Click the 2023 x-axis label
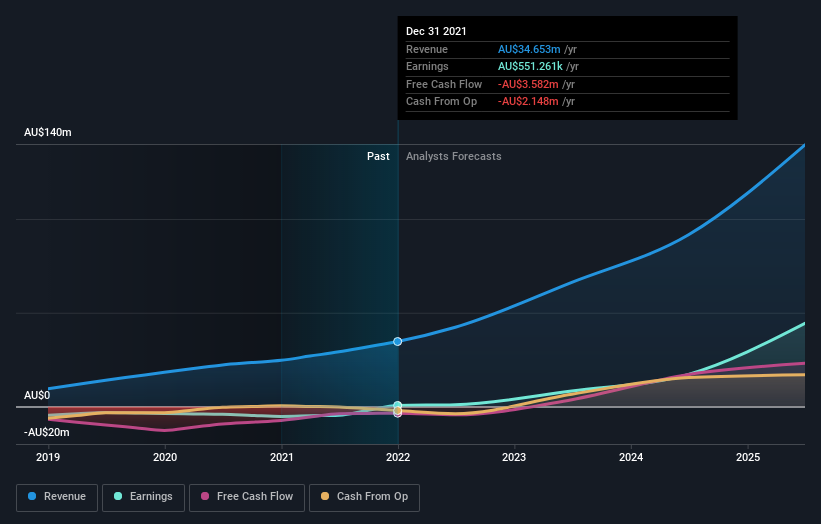Image resolution: width=821 pixels, height=524 pixels. click(514, 457)
